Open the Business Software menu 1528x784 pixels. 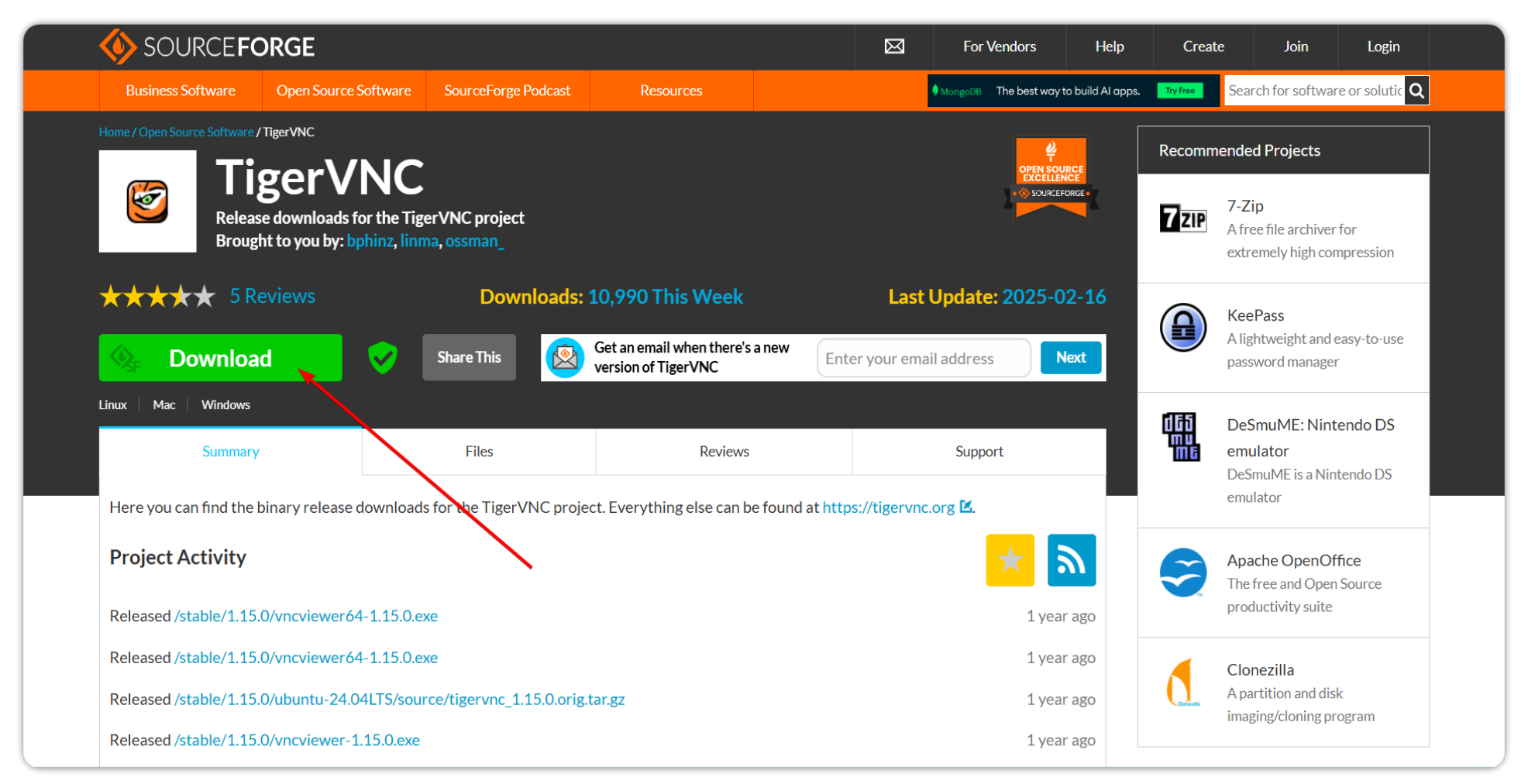(x=181, y=91)
